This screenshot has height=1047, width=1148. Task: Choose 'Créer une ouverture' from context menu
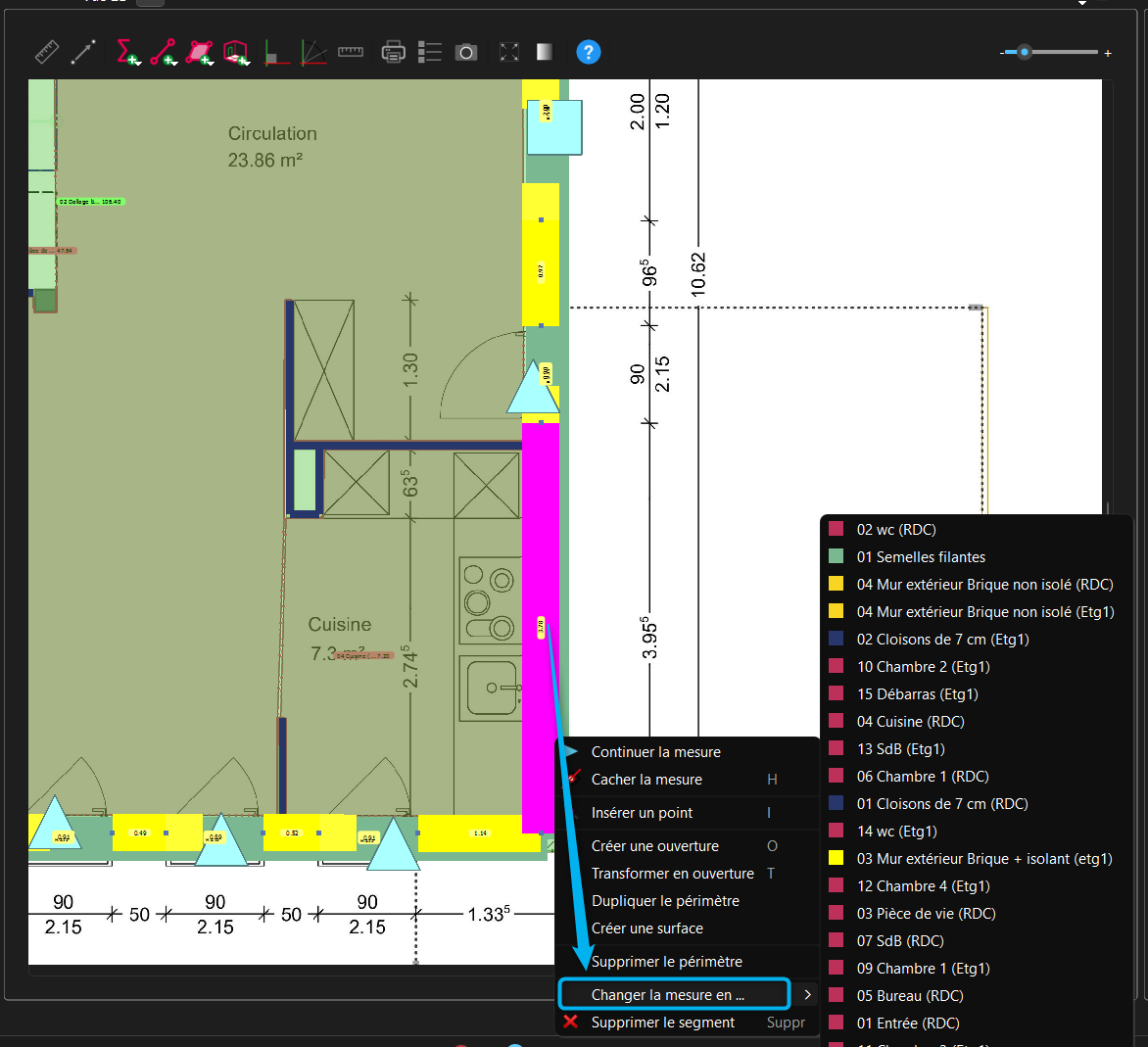tap(654, 846)
